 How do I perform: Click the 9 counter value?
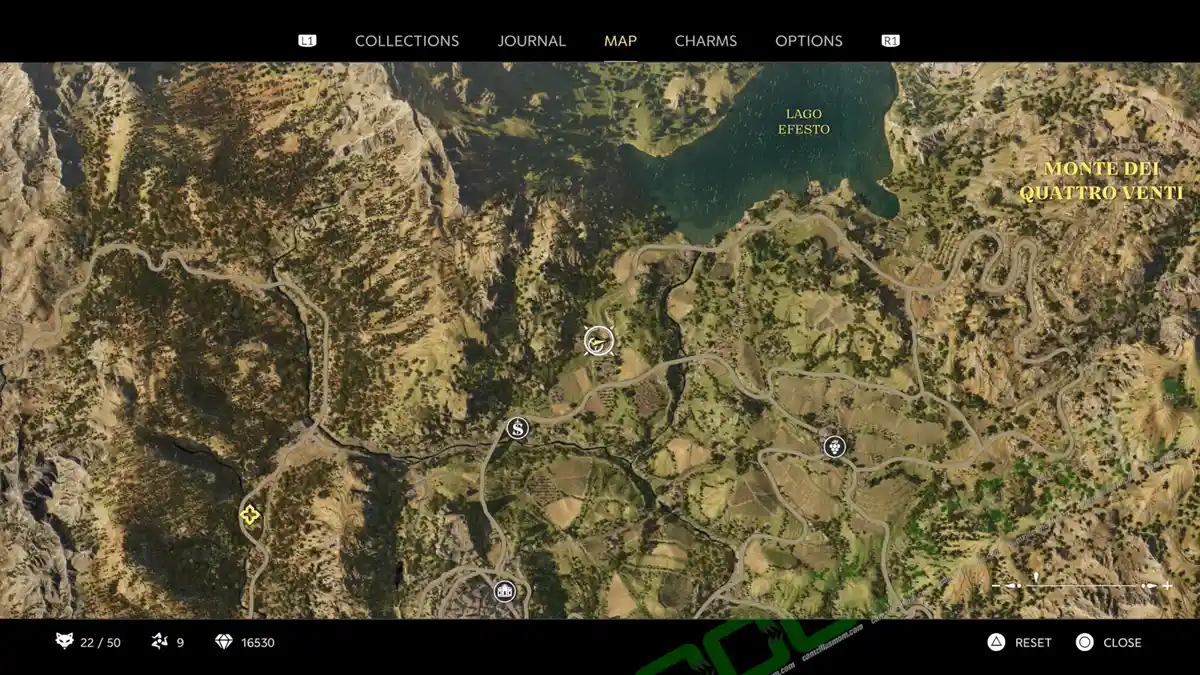pyautogui.click(x=180, y=643)
